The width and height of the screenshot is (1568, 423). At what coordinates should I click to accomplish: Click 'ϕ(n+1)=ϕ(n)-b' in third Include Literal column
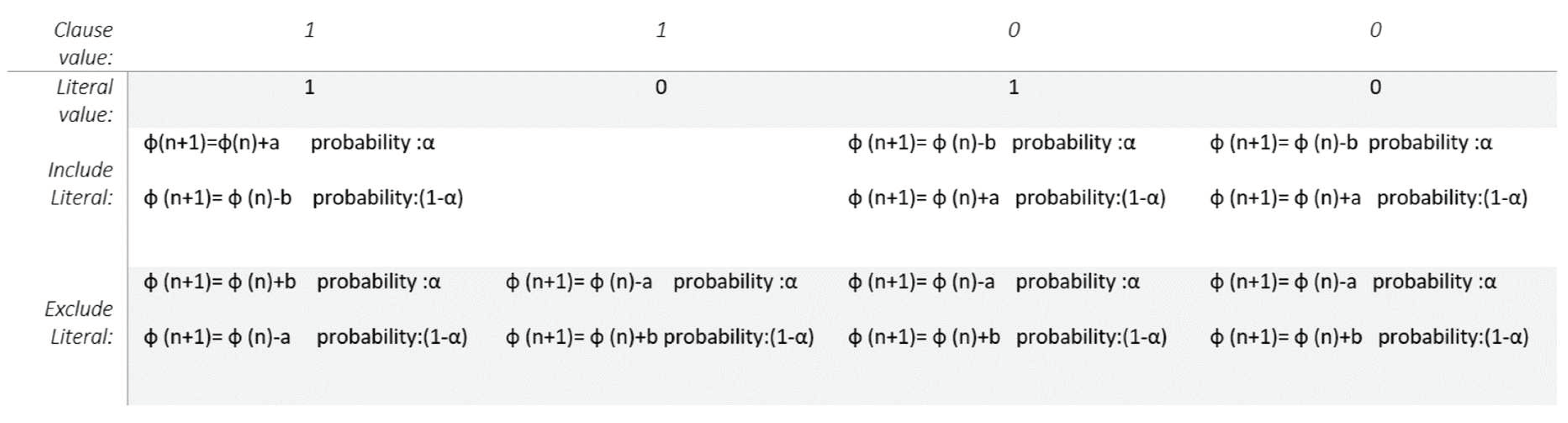pyautogui.click(x=922, y=142)
